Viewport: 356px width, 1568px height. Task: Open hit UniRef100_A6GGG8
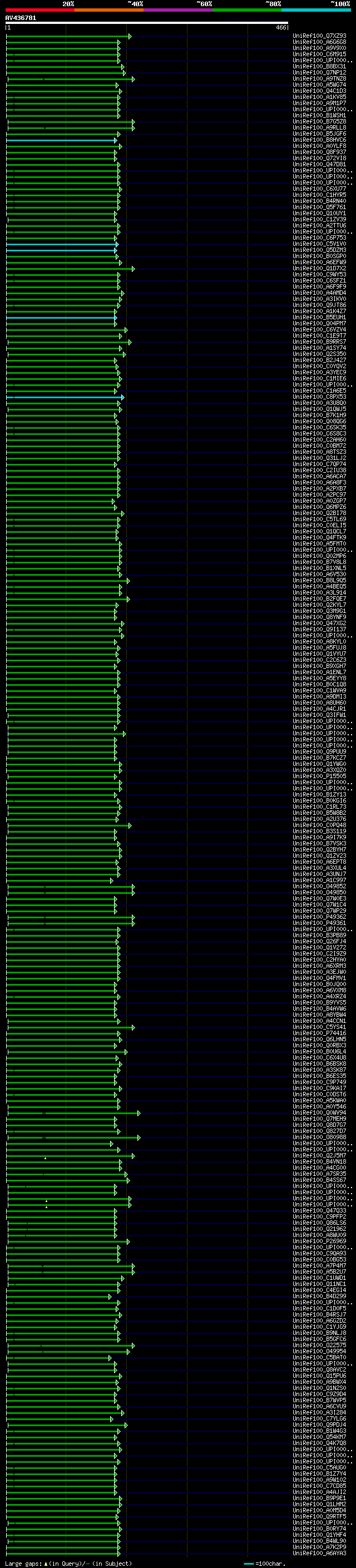pos(319,42)
